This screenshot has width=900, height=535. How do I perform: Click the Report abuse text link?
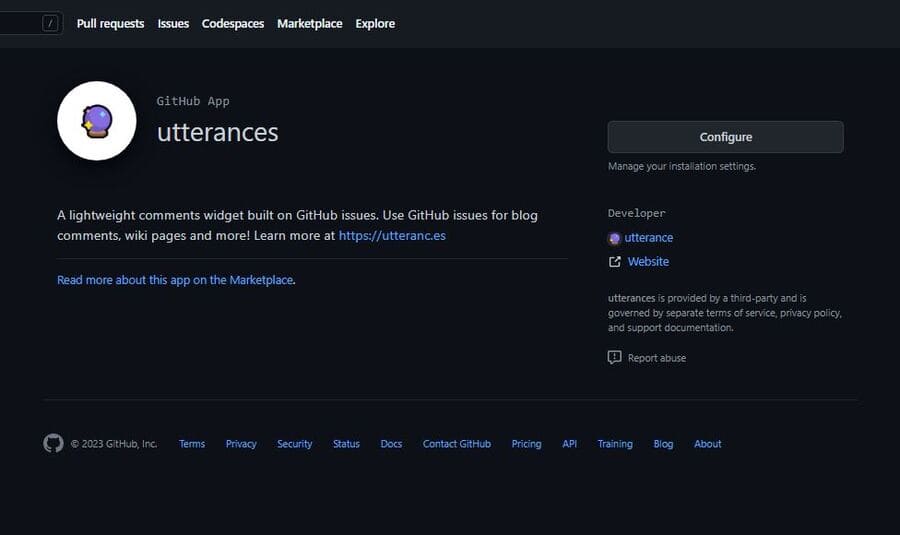(x=657, y=358)
